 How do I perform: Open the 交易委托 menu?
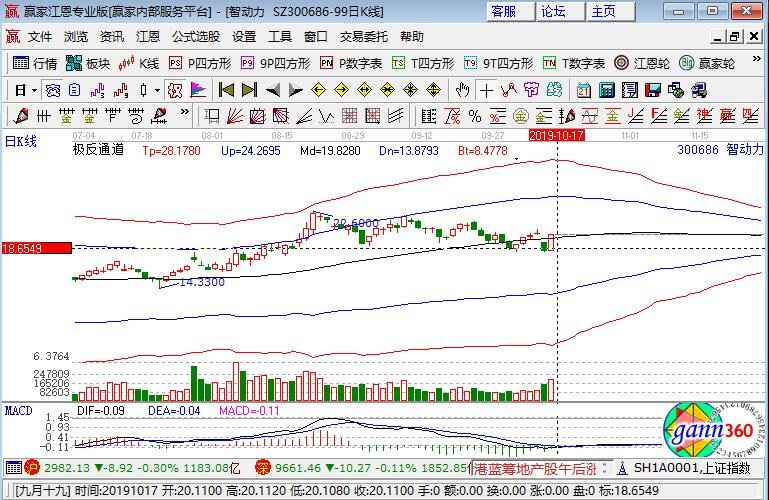(x=364, y=37)
